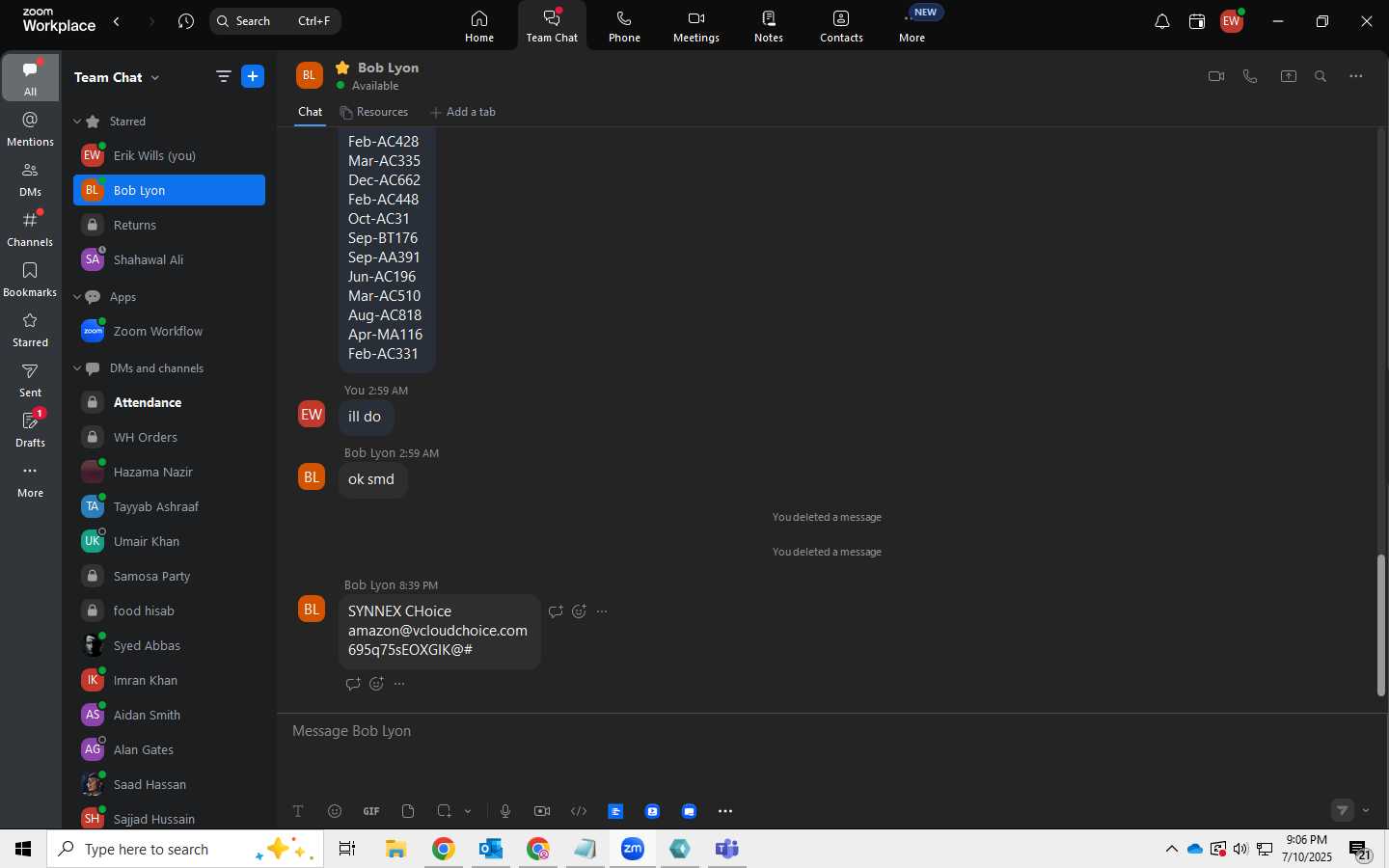
Task: Open Outlook from the taskbar
Action: click(491, 850)
